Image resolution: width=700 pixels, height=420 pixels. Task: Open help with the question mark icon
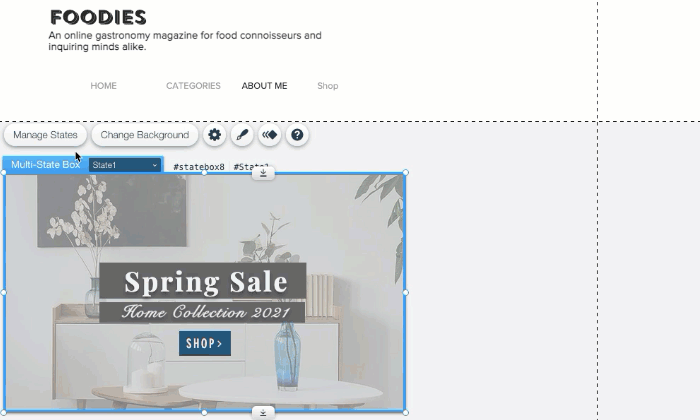[x=297, y=135]
